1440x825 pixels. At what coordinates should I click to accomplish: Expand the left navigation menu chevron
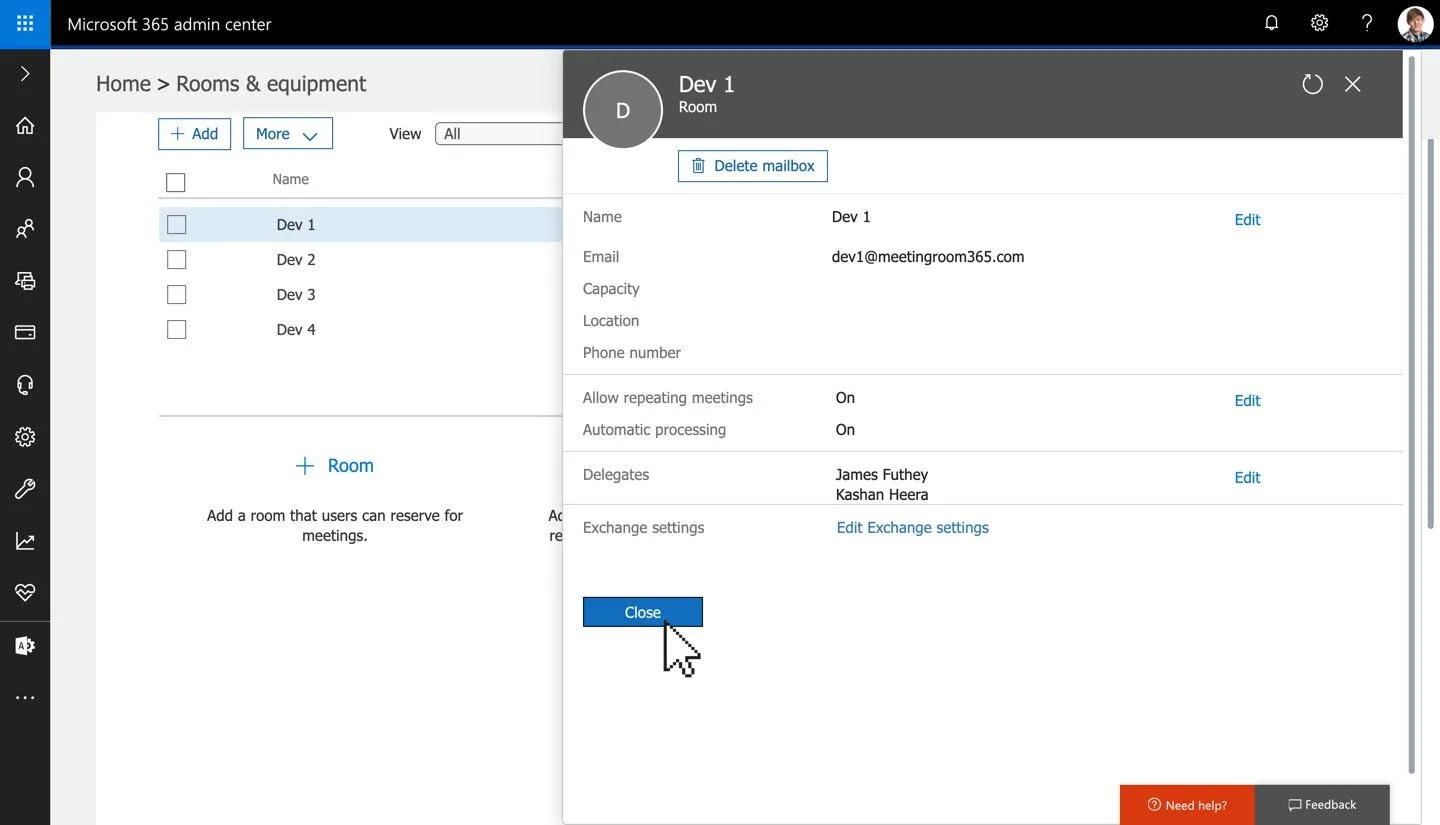tap(25, 74)
